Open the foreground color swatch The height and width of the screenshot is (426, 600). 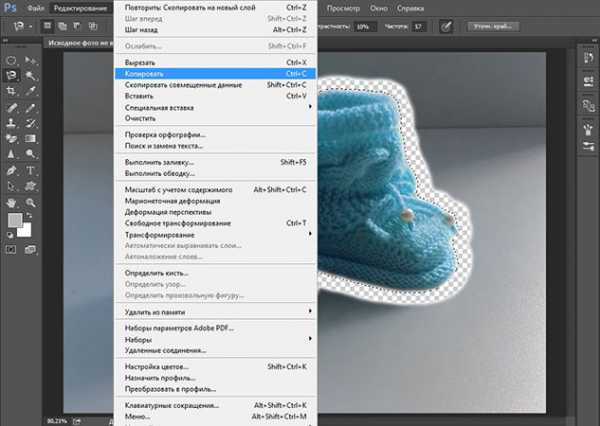click(x=15, y=220)
